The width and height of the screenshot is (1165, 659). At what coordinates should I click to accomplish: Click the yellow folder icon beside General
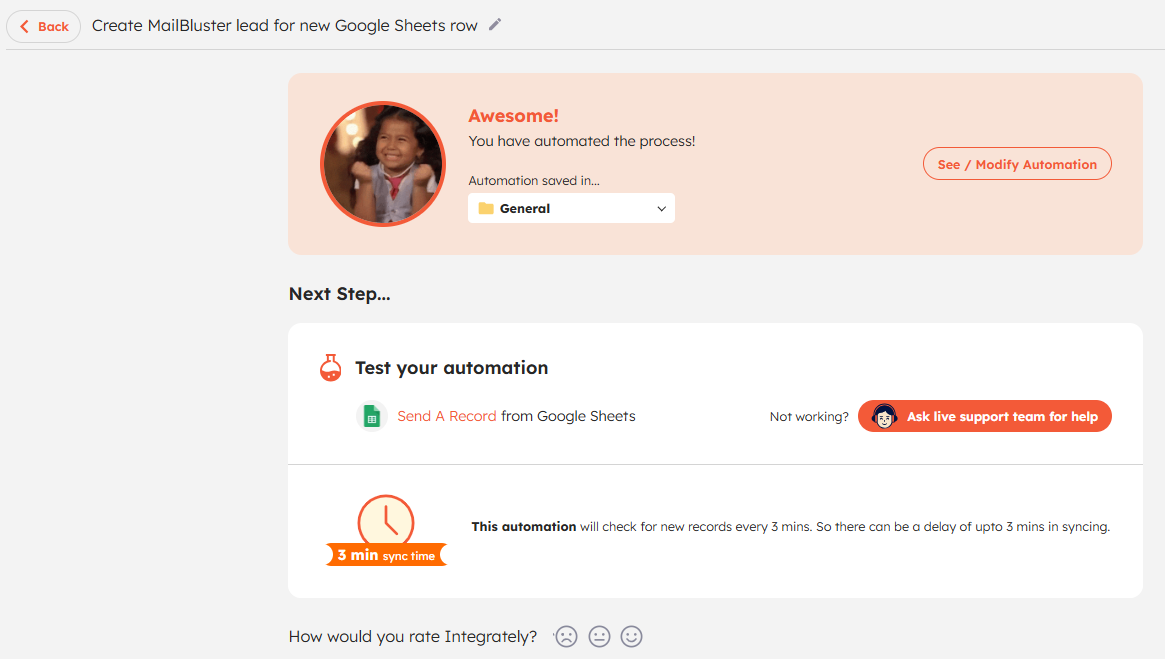[486, 209]
